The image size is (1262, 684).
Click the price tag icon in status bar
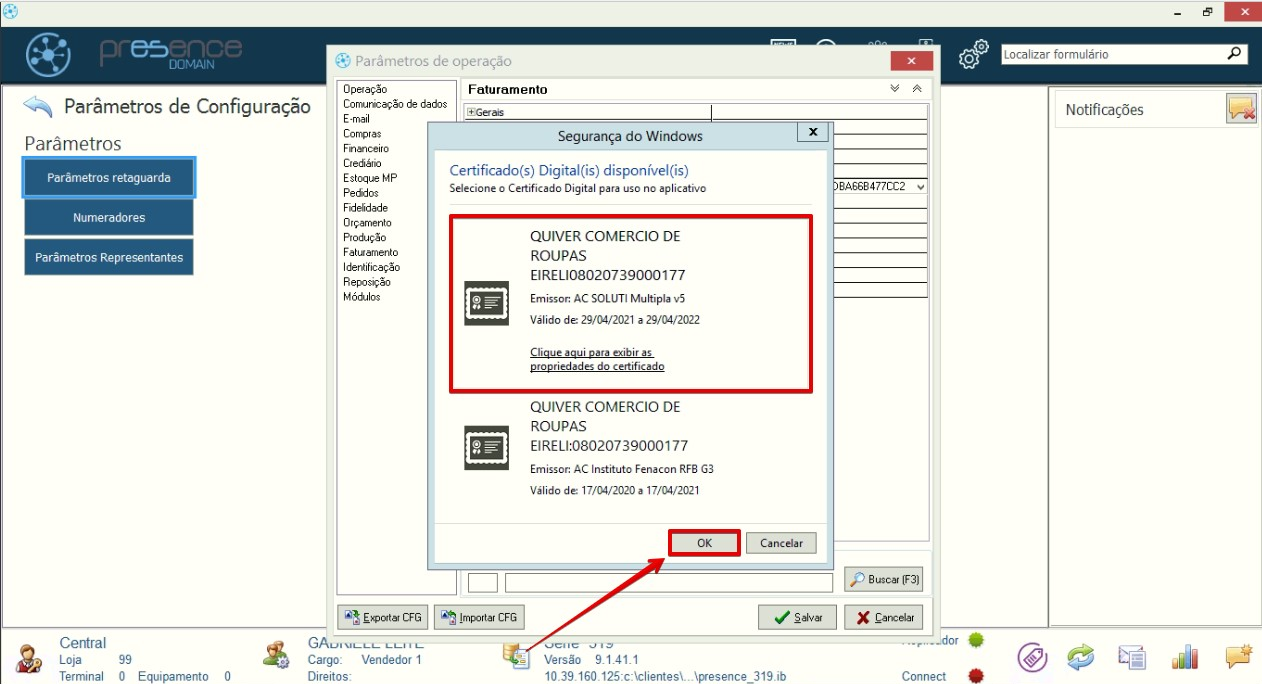pos(1032,657)
